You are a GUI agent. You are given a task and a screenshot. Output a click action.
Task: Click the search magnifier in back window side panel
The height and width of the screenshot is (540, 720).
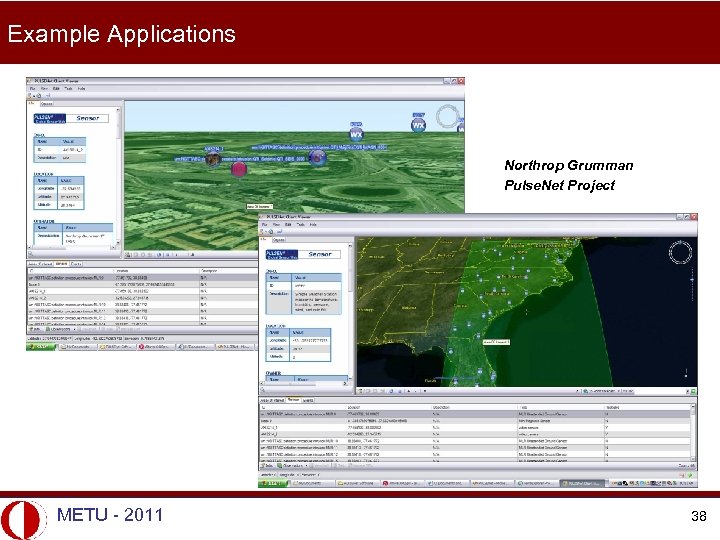pyautogui.click(x=31, y=253)
